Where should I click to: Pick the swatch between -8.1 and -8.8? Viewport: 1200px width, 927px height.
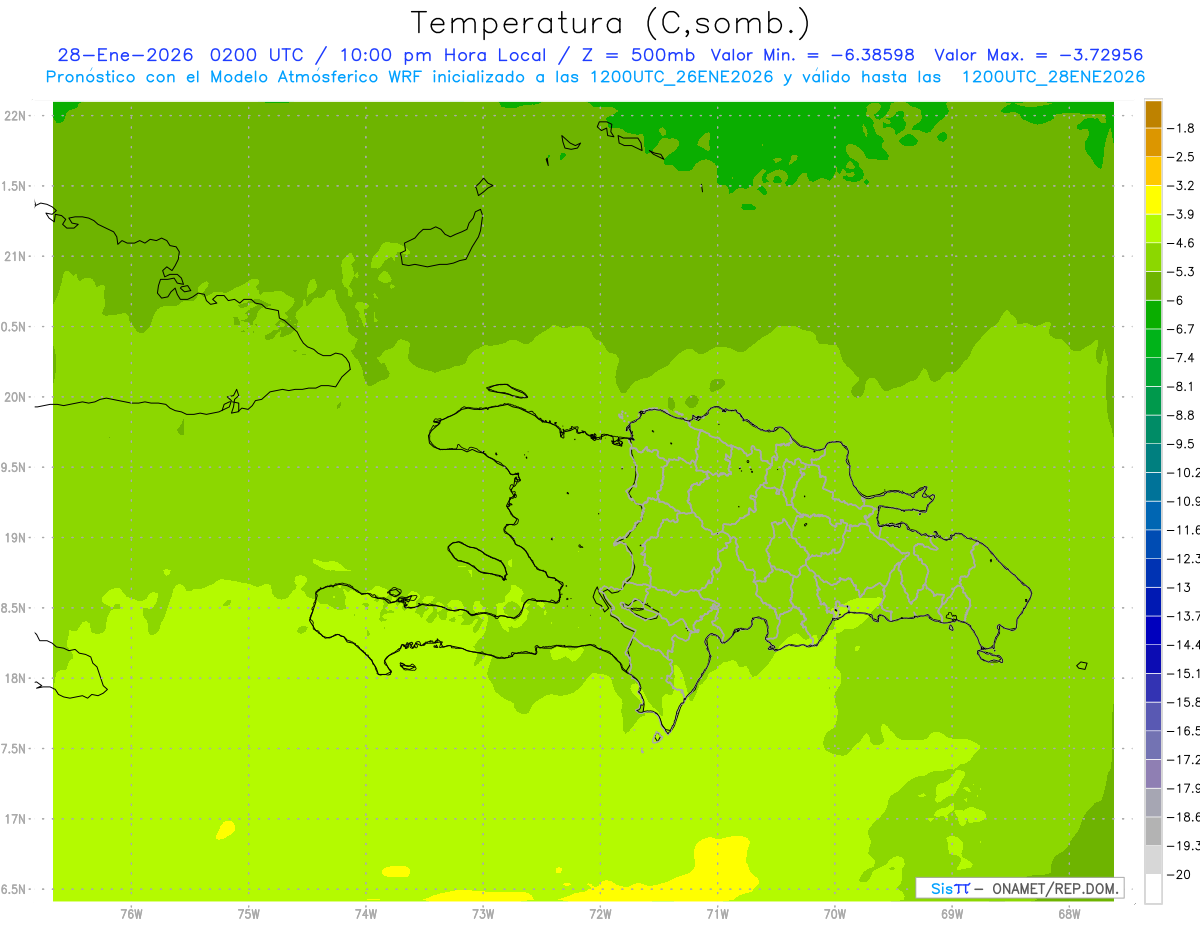1153,400
